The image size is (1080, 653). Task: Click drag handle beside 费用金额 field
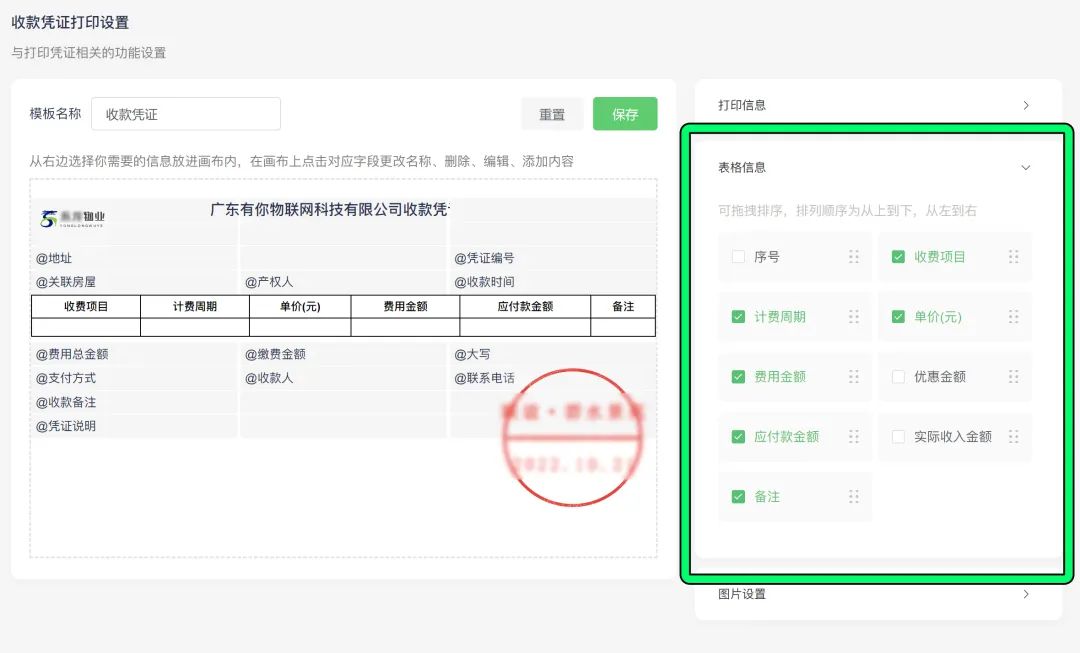point(853,377)
